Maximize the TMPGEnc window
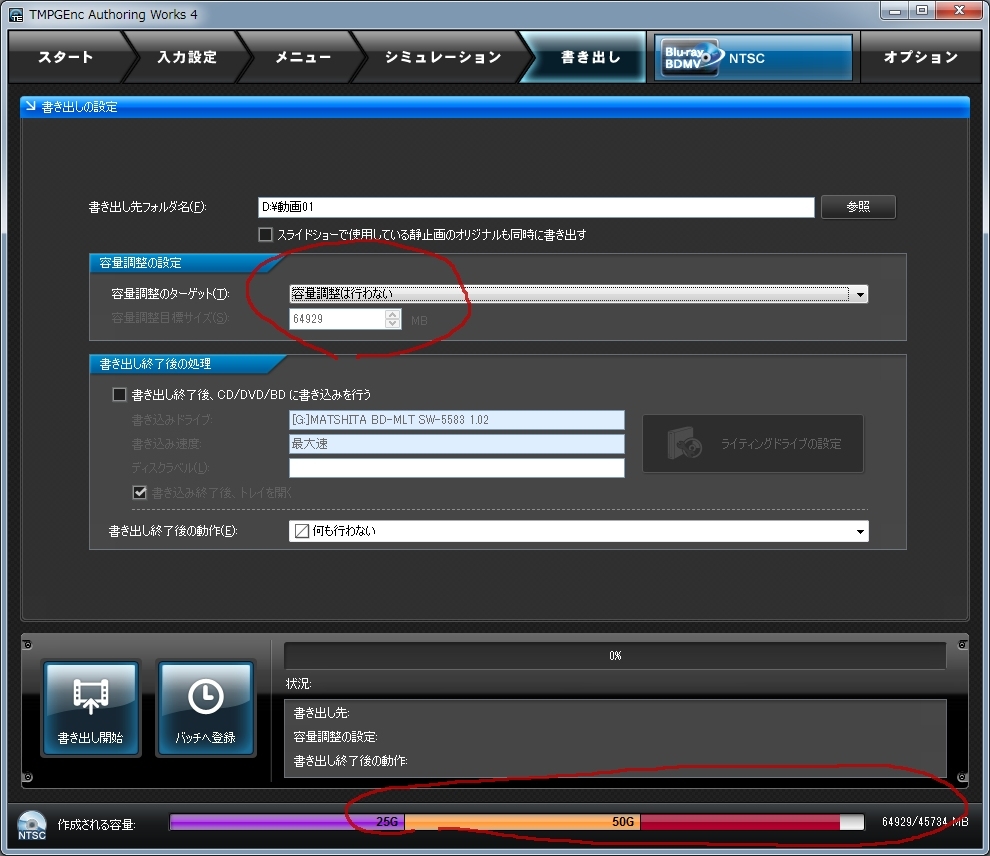The width and height of the screenshot is (990, 856). 922,11
